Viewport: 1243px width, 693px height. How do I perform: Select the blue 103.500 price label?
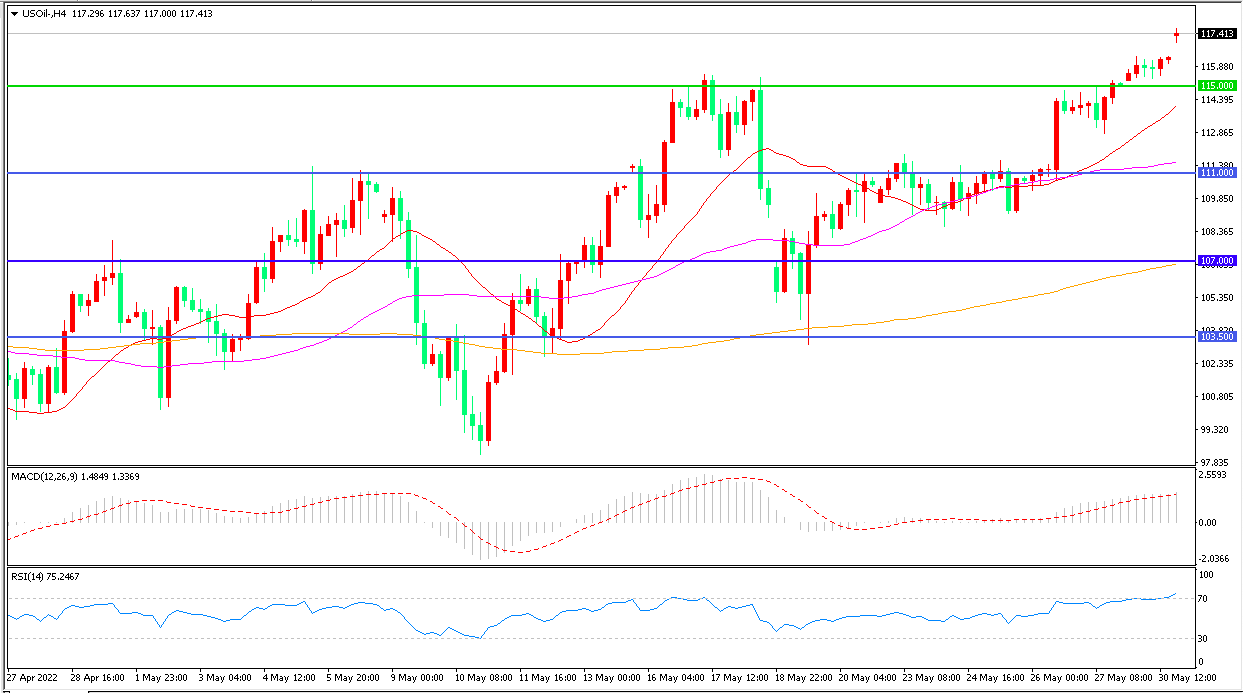1217,337
